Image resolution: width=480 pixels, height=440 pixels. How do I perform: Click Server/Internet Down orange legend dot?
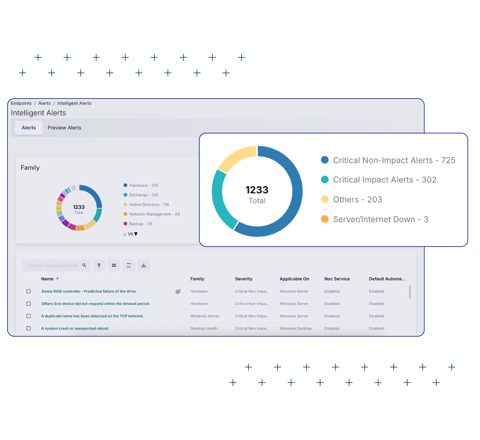pos(325,219)
